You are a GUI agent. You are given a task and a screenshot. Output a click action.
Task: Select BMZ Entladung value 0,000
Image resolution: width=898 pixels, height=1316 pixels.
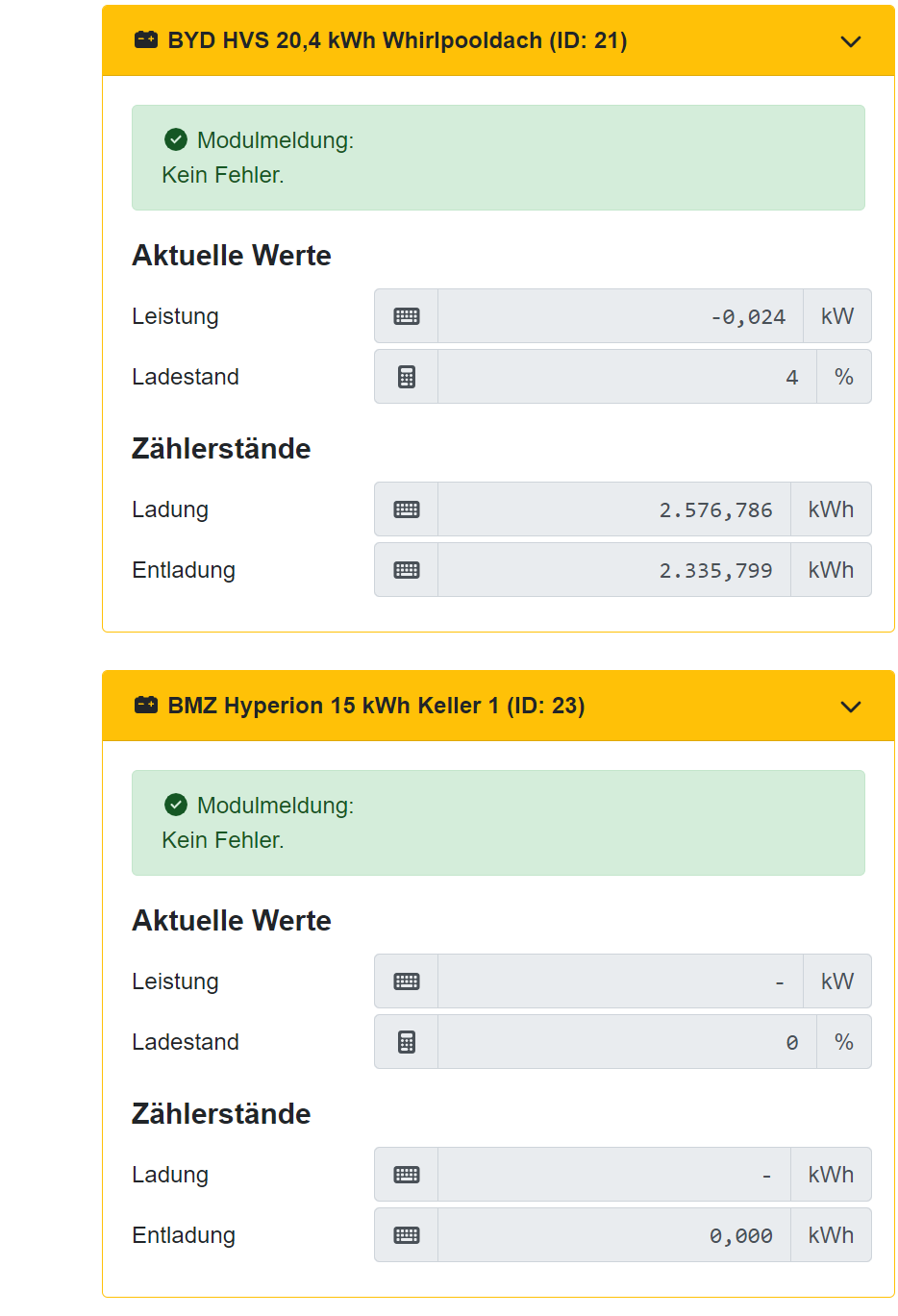pyautogui.click(x=614, y=1235)
